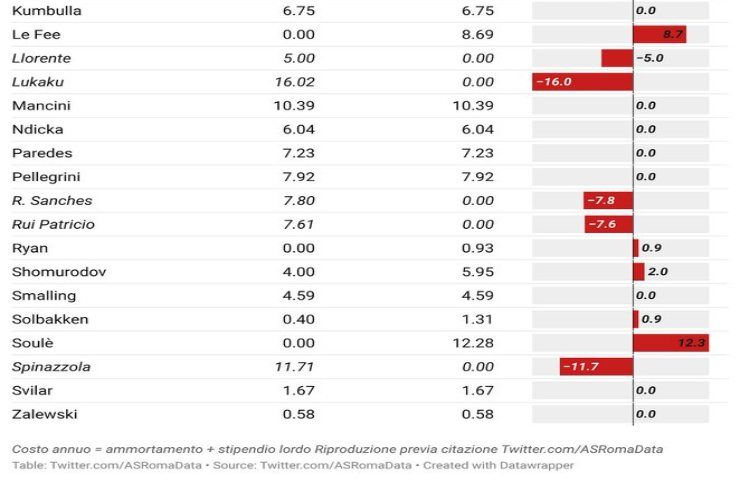Viewport: 740px width, 480px height.
Task: Click the Rui Patricio -7.6 bar
Action: pos(609,224)
